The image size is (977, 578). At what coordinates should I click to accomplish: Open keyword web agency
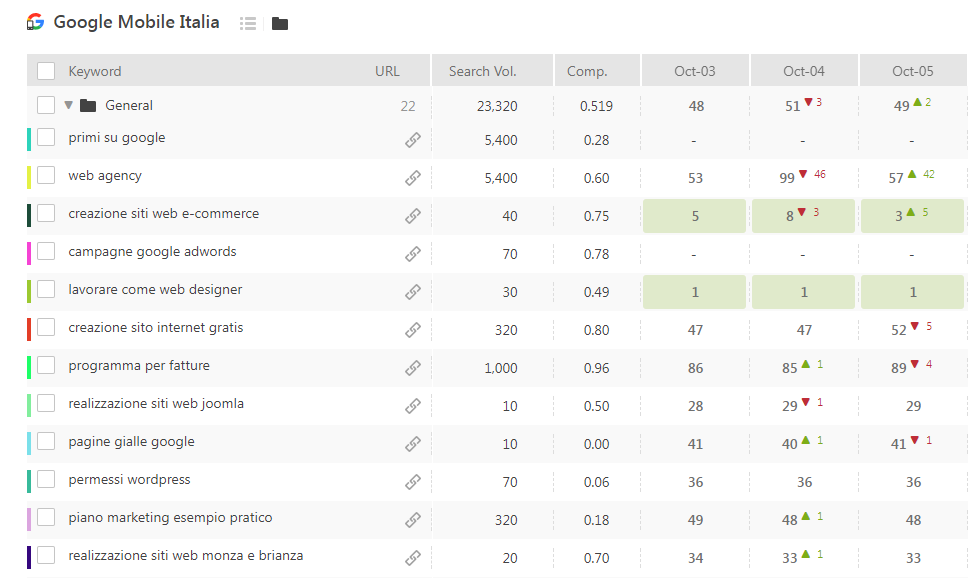point(105,176)
